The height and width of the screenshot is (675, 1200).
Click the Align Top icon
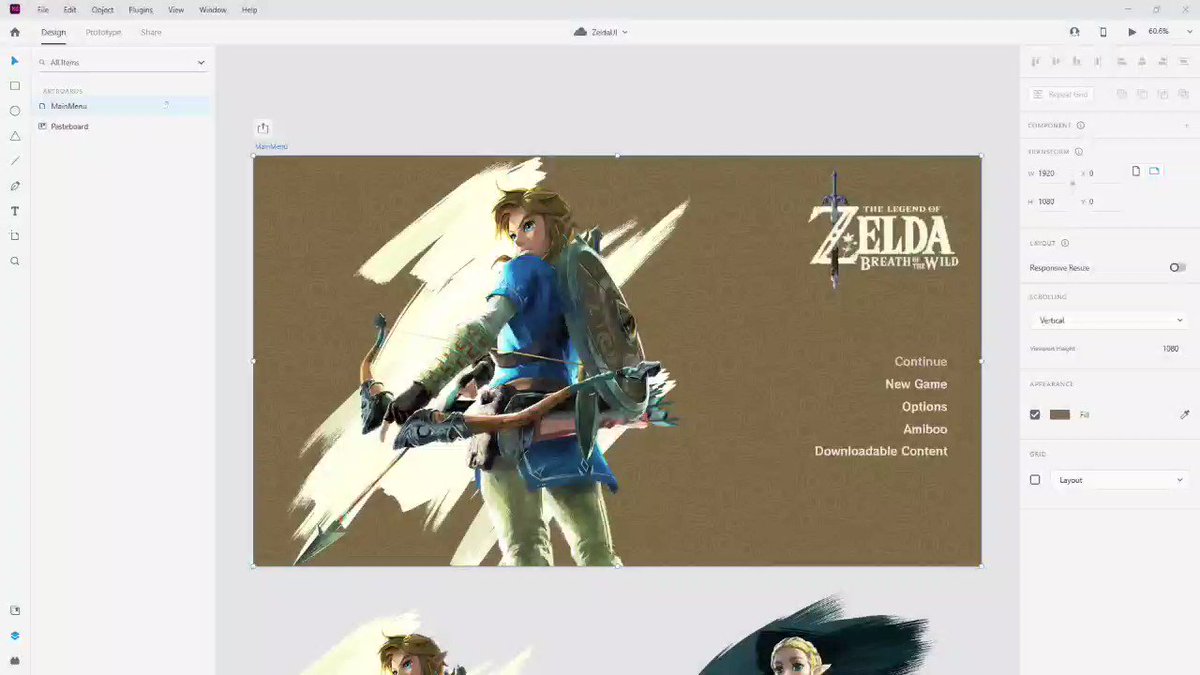(x=1035, y=62)
